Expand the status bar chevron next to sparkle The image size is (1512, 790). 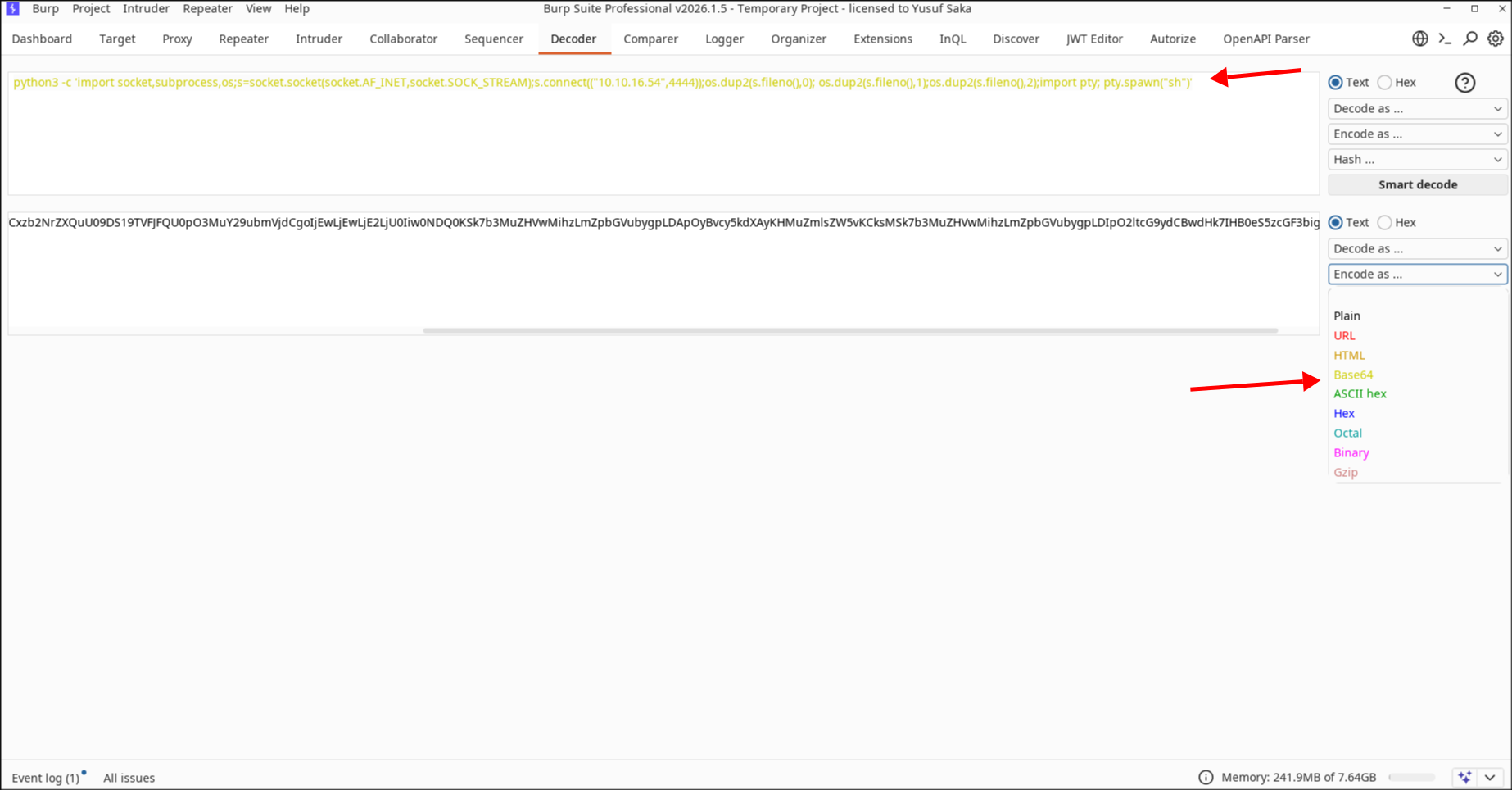click(1491, 777)
